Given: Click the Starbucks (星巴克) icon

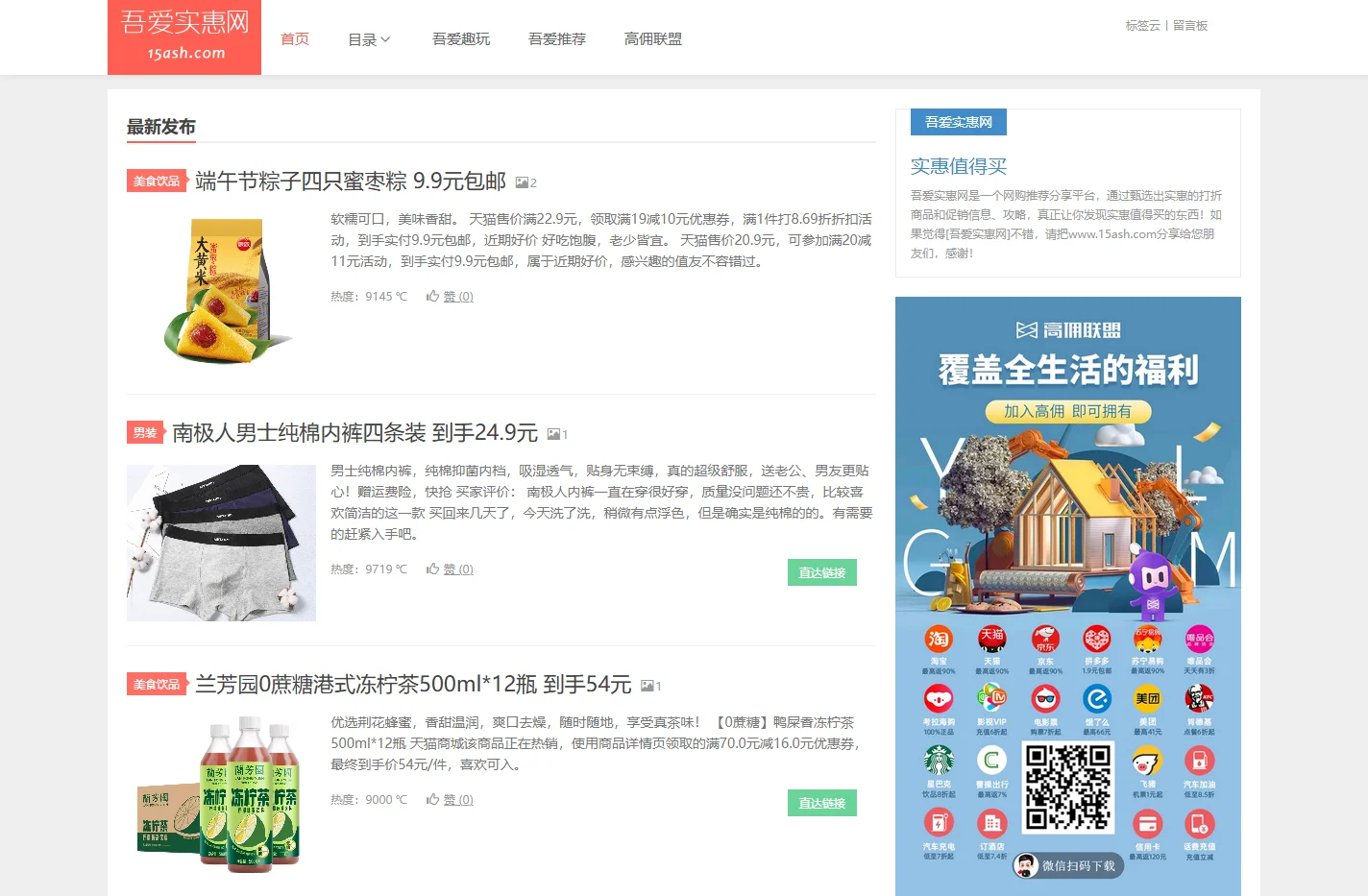Looking at the screenshot, I should coord(939,761).
